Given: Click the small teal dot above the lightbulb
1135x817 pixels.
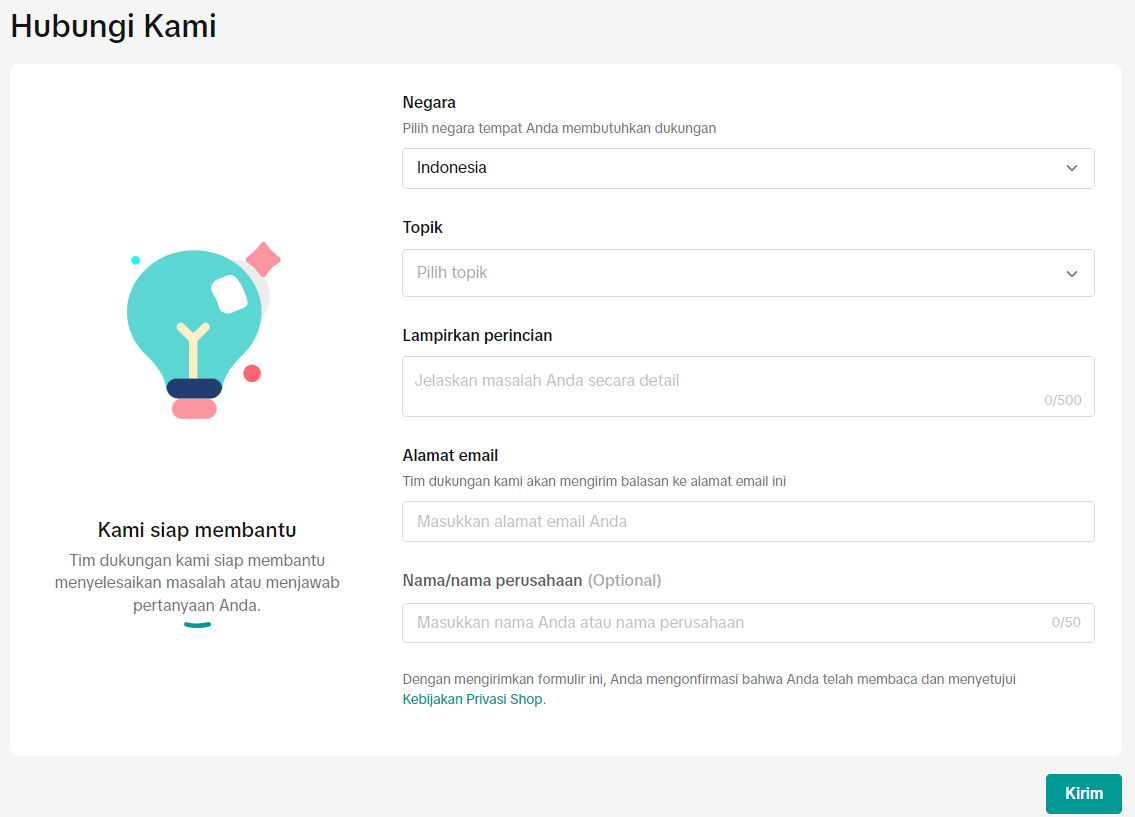Looking at the screenshot, I should [135, 260].
